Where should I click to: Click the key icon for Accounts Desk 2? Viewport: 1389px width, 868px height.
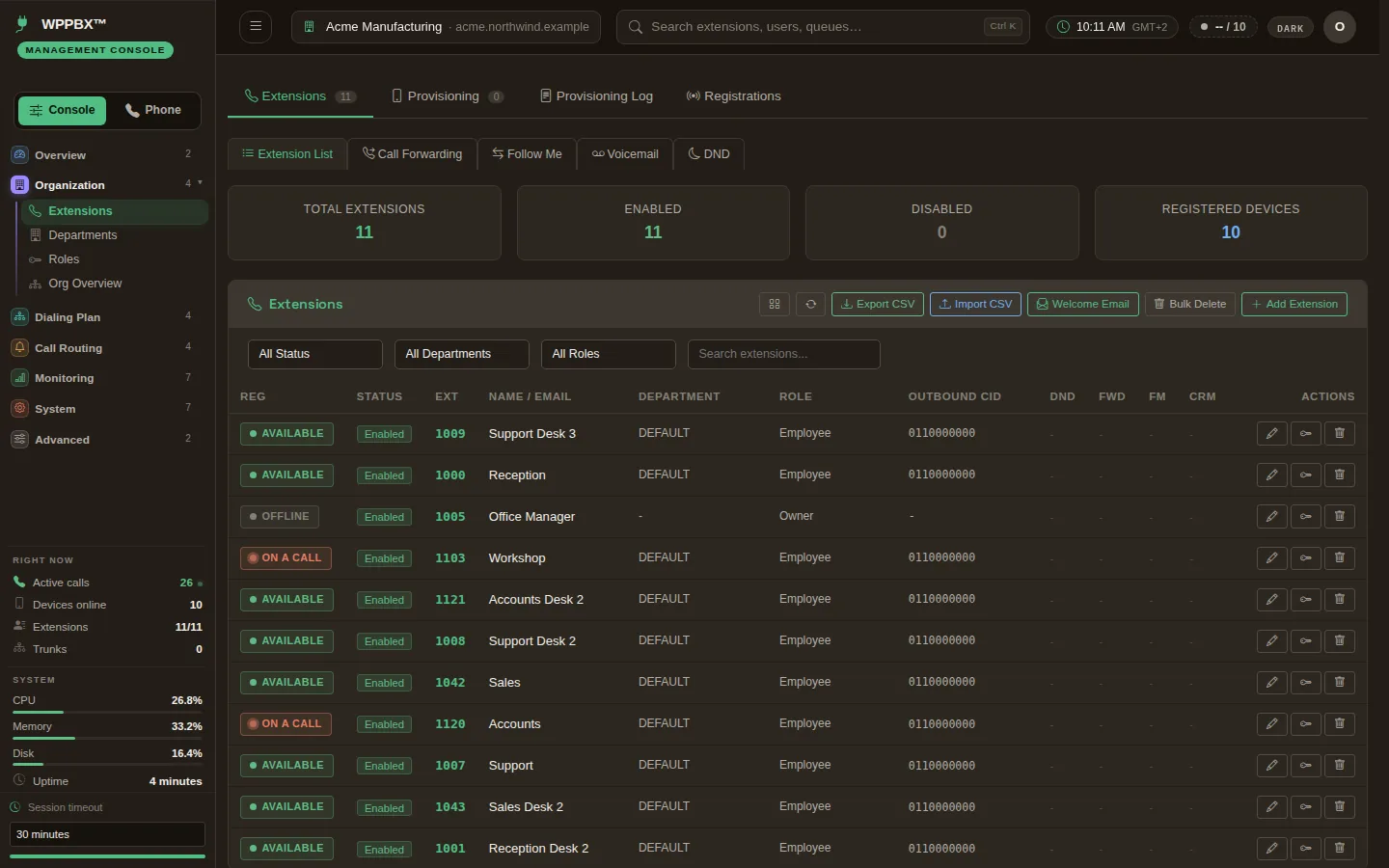coord(1306,600)
